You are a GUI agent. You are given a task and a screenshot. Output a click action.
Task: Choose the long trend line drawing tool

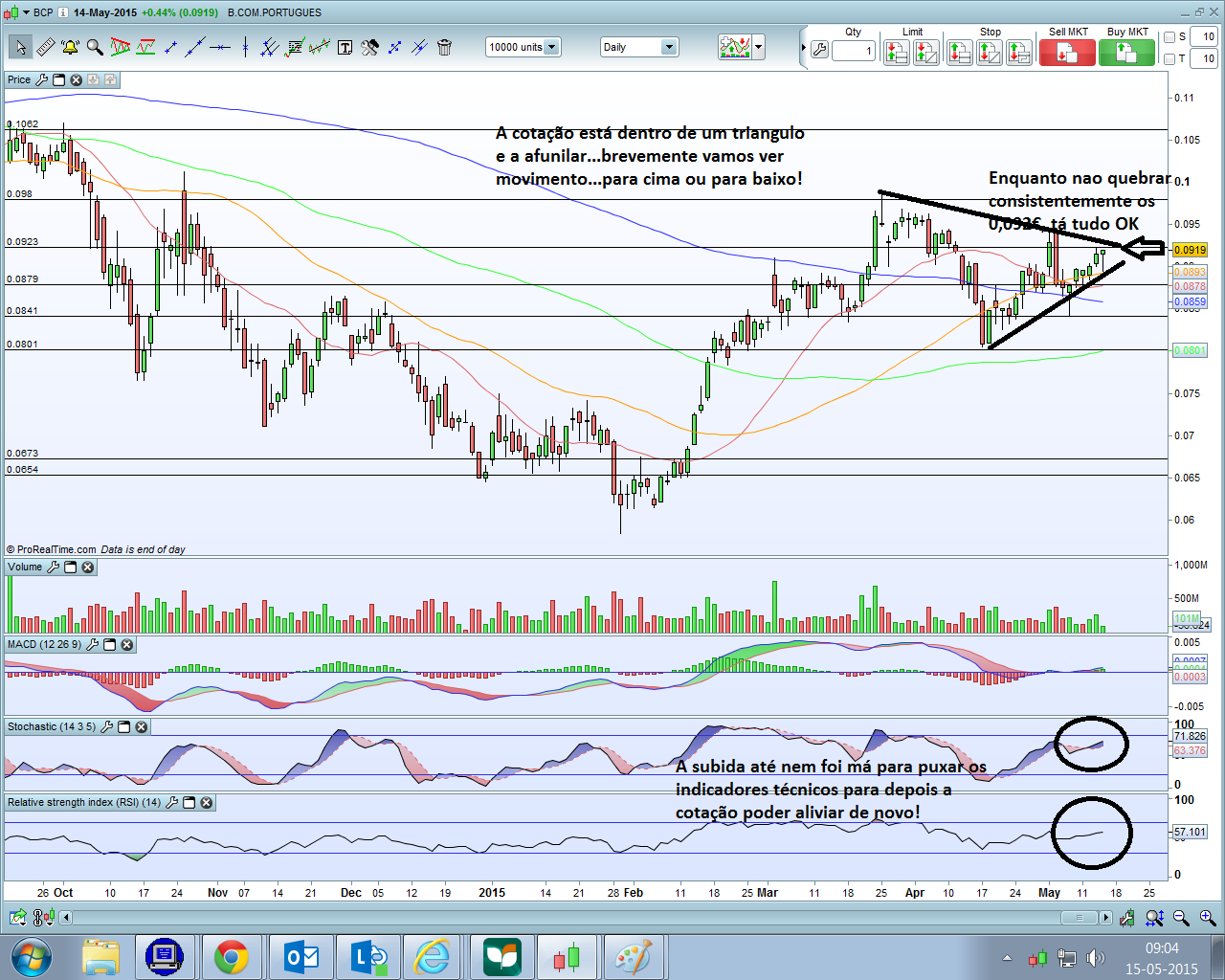[x=195, y=47]
